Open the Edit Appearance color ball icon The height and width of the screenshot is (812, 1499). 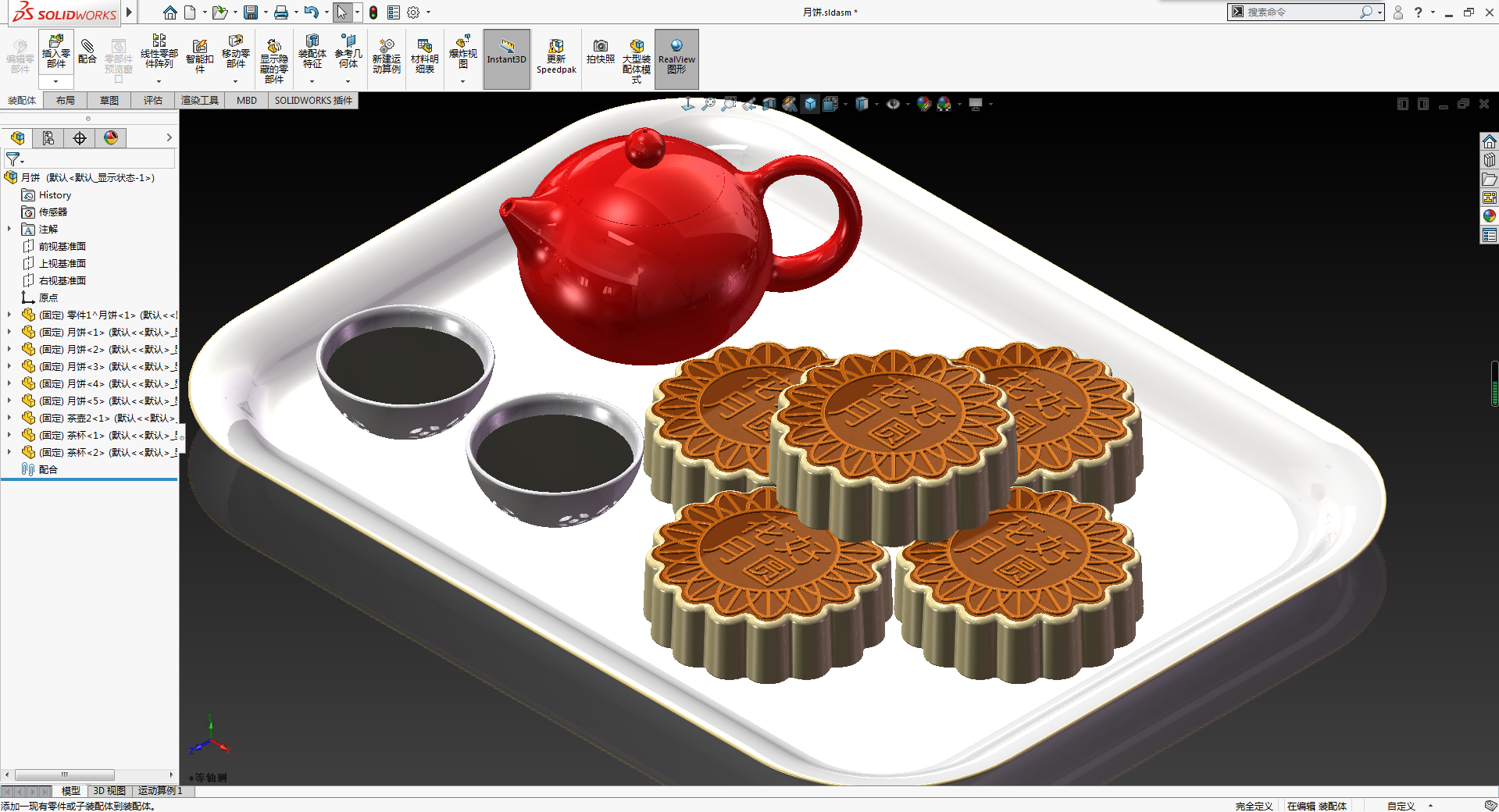(924, 104)
